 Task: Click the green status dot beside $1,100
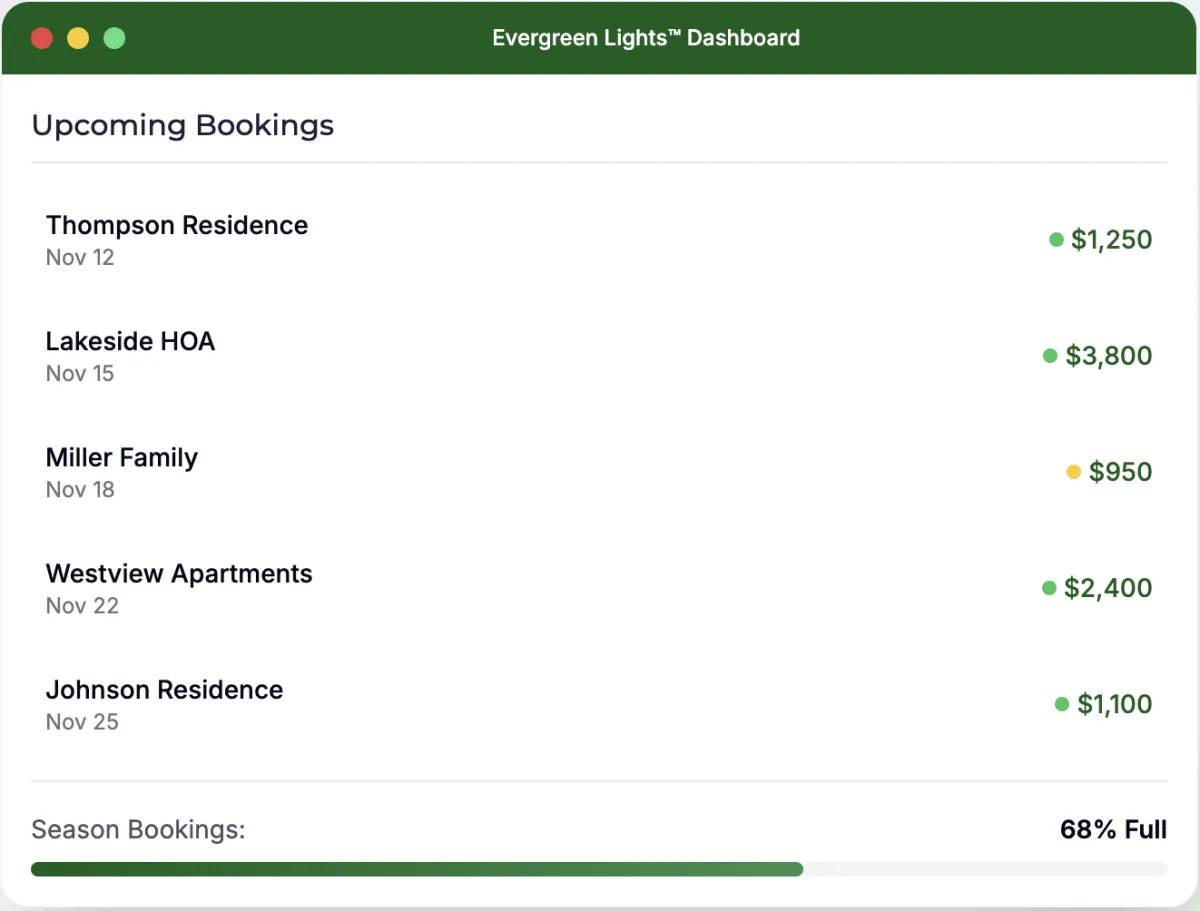pyautogui.click(x=1062, y=704)
